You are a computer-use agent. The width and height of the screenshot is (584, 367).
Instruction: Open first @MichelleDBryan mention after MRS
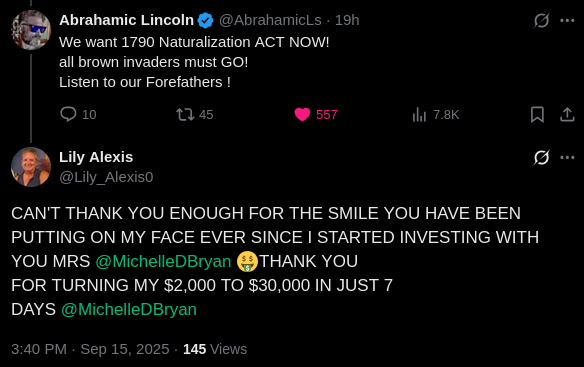point(163,261)
